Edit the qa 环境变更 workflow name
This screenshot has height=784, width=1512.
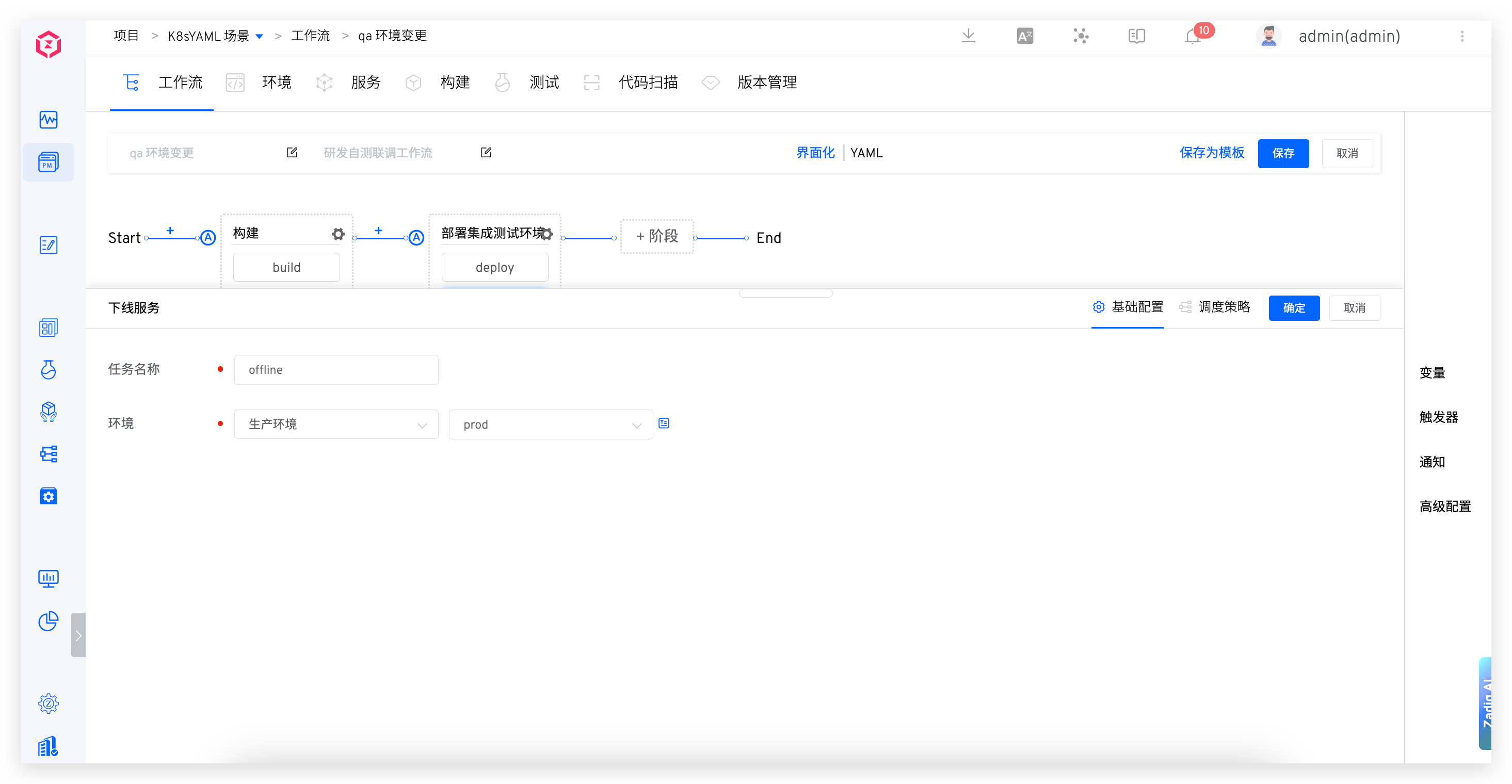[x=292, y=153]
